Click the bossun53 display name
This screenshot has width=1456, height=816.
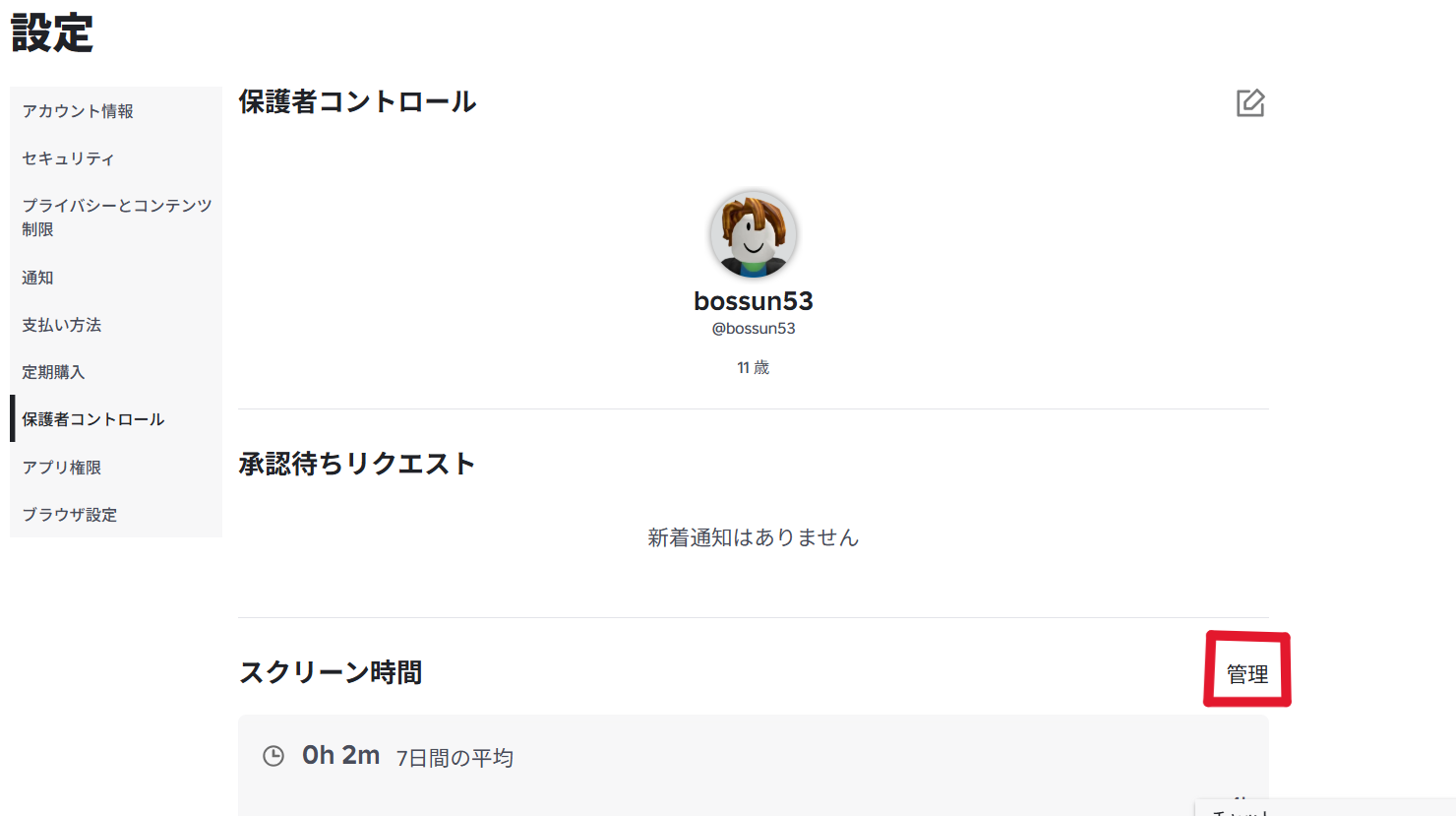[x=754, y=301]
